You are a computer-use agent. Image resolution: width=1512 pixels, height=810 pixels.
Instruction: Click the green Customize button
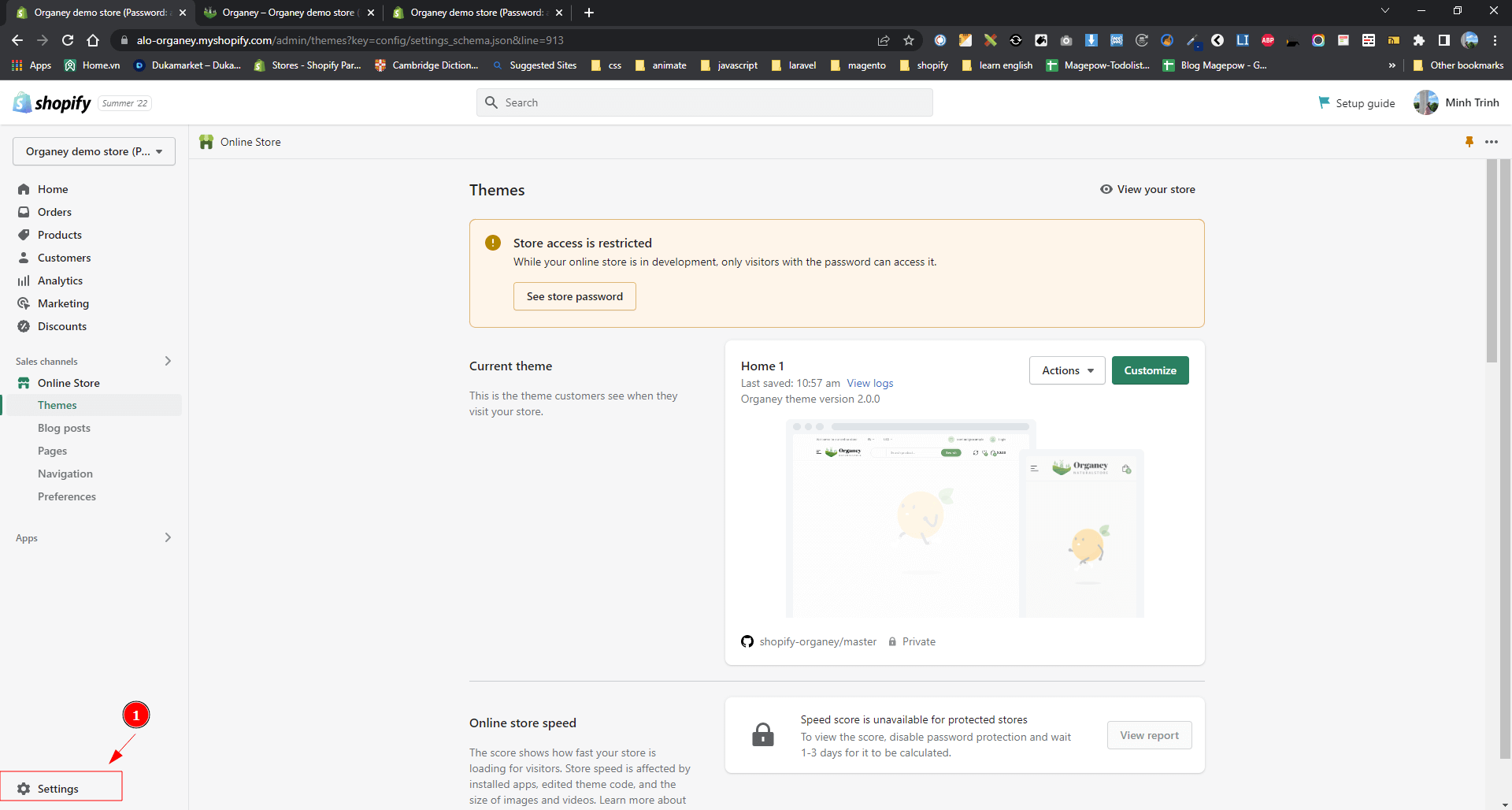pyautogui.click(x=1150, y=370)
